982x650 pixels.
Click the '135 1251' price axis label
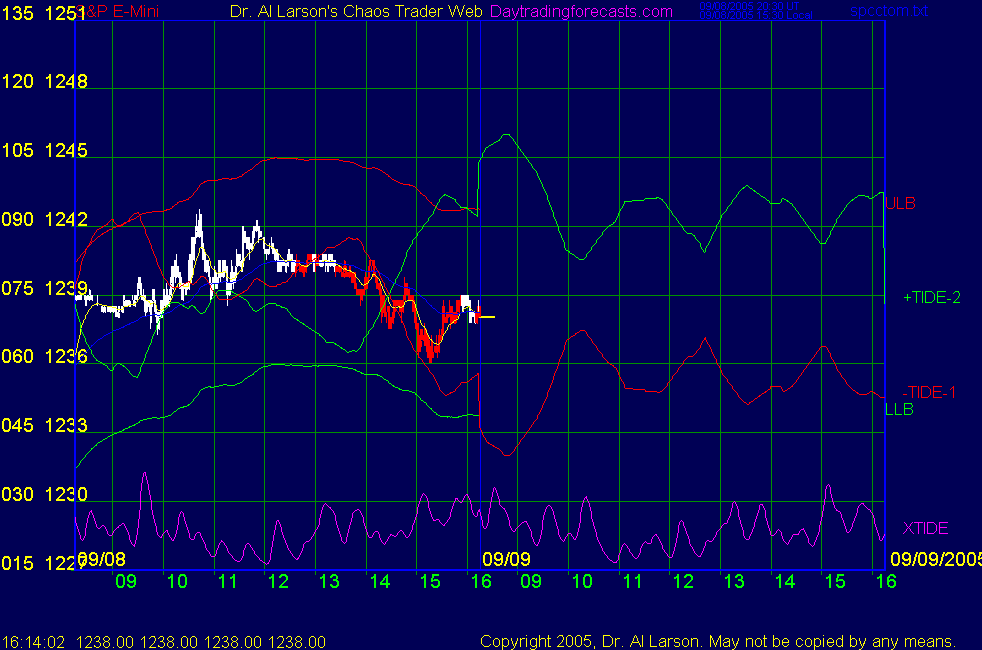(44, 13)
